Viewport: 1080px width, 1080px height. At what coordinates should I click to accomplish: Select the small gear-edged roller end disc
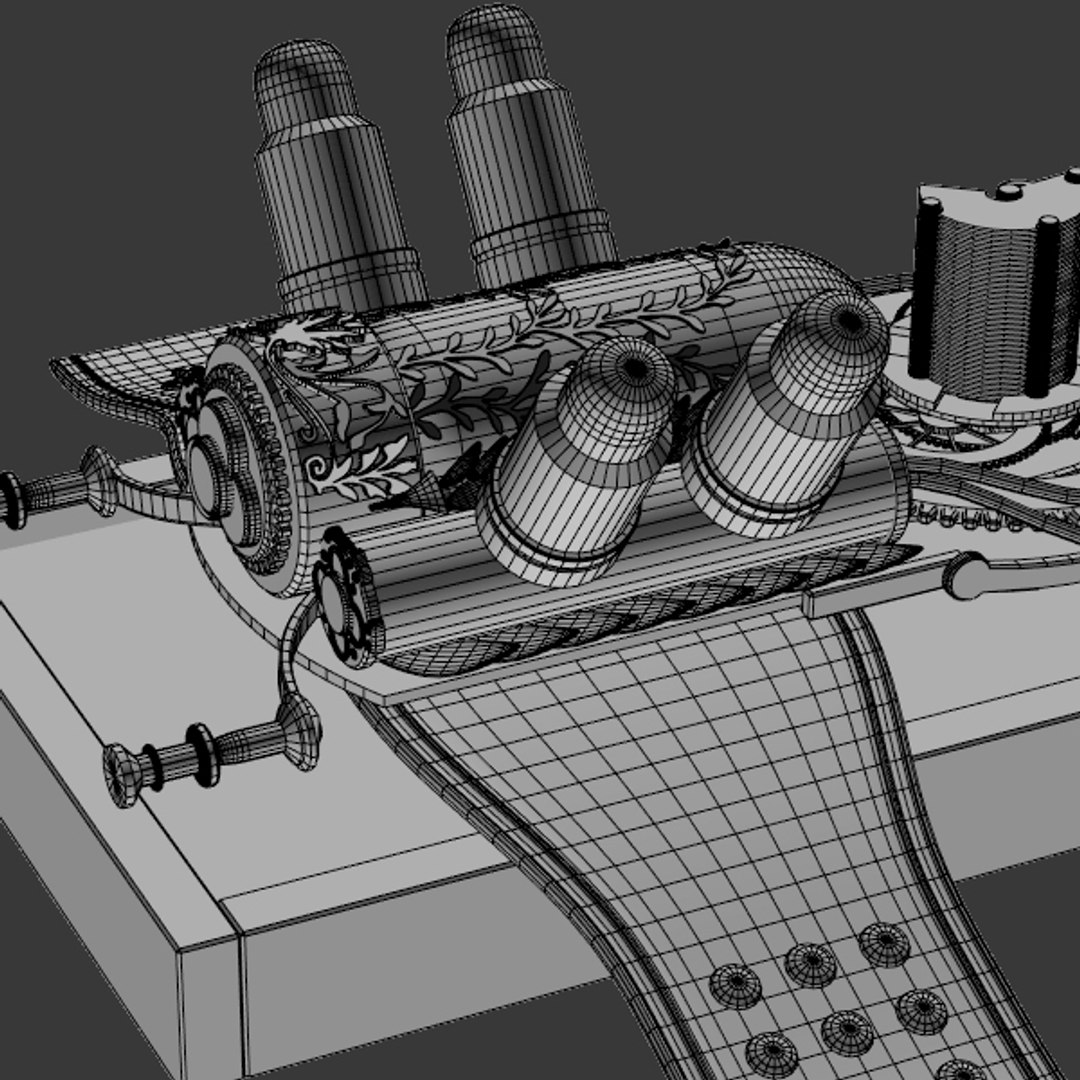coord(346,598)
